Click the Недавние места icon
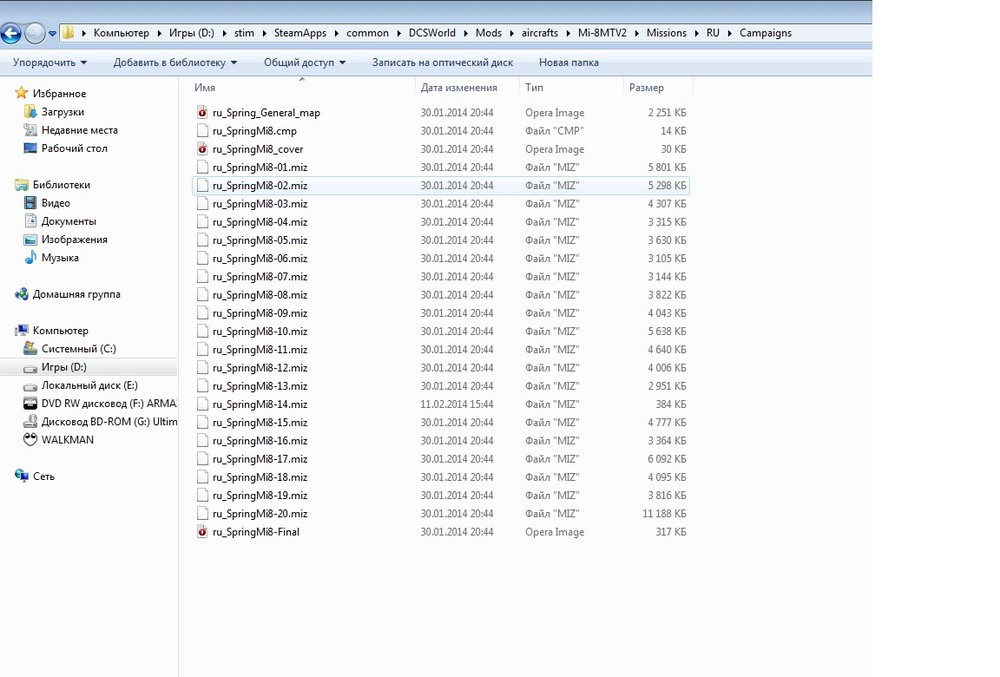This screenshot has height=677, width=1000. 30,130
